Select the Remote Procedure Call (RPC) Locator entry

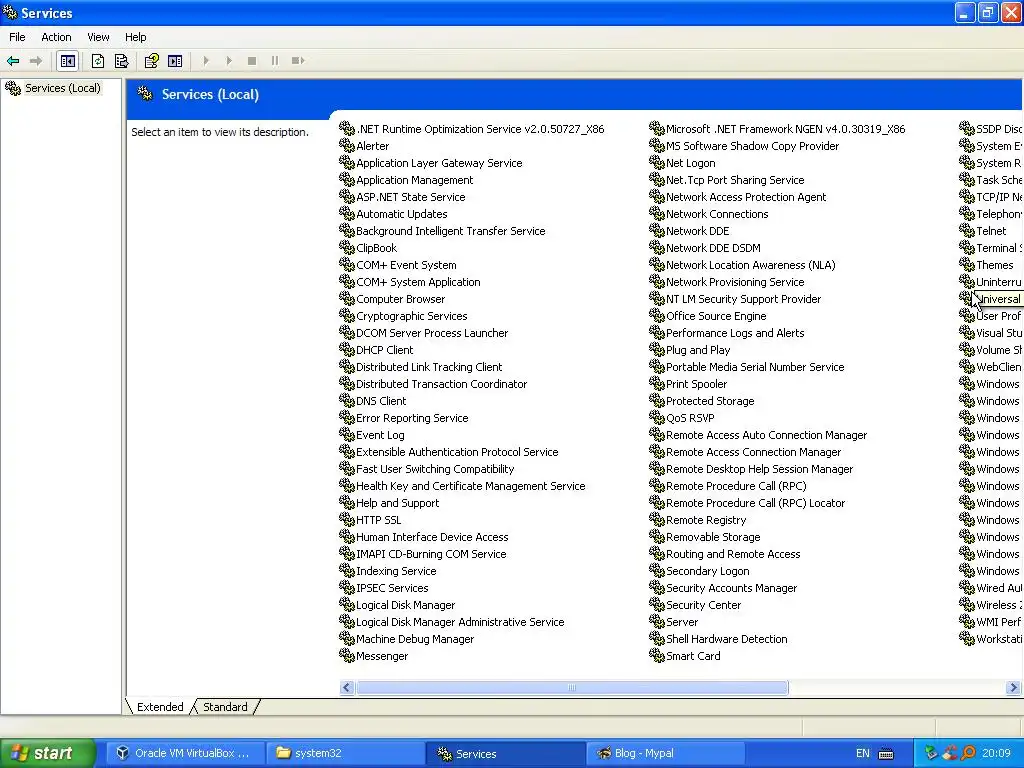[x=755, y=503]
